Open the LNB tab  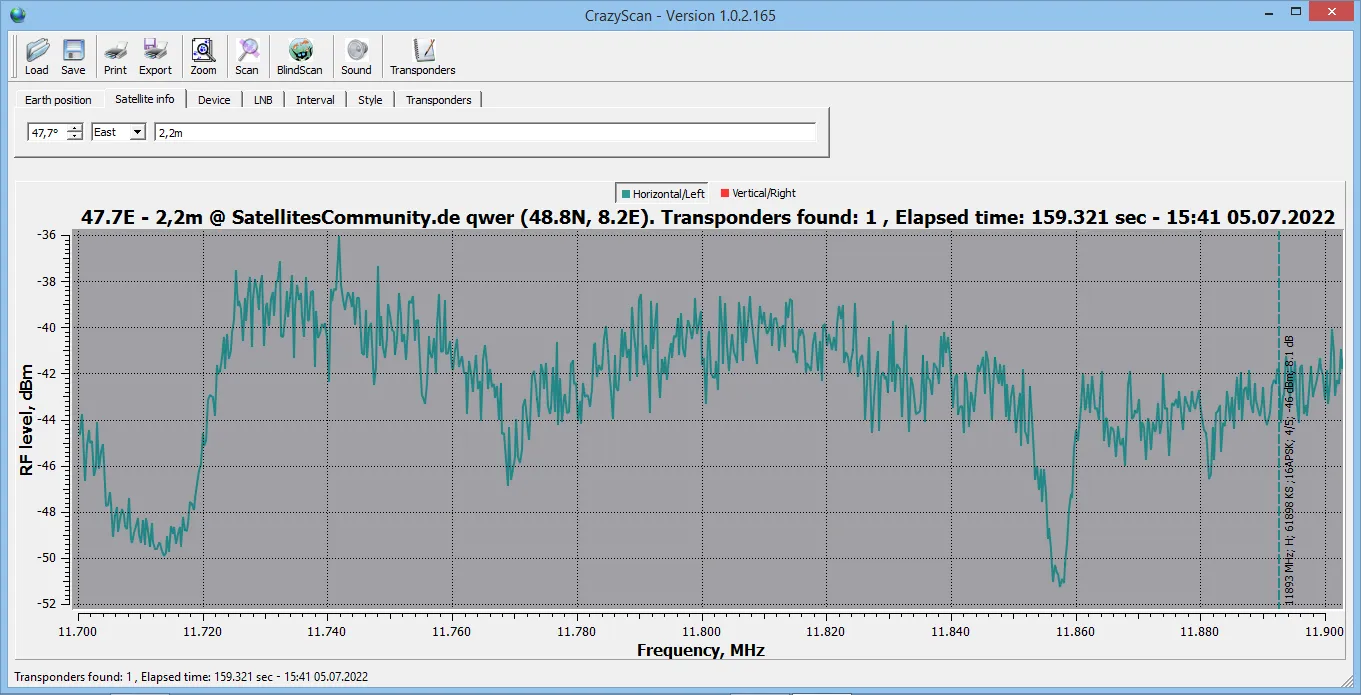263,100
